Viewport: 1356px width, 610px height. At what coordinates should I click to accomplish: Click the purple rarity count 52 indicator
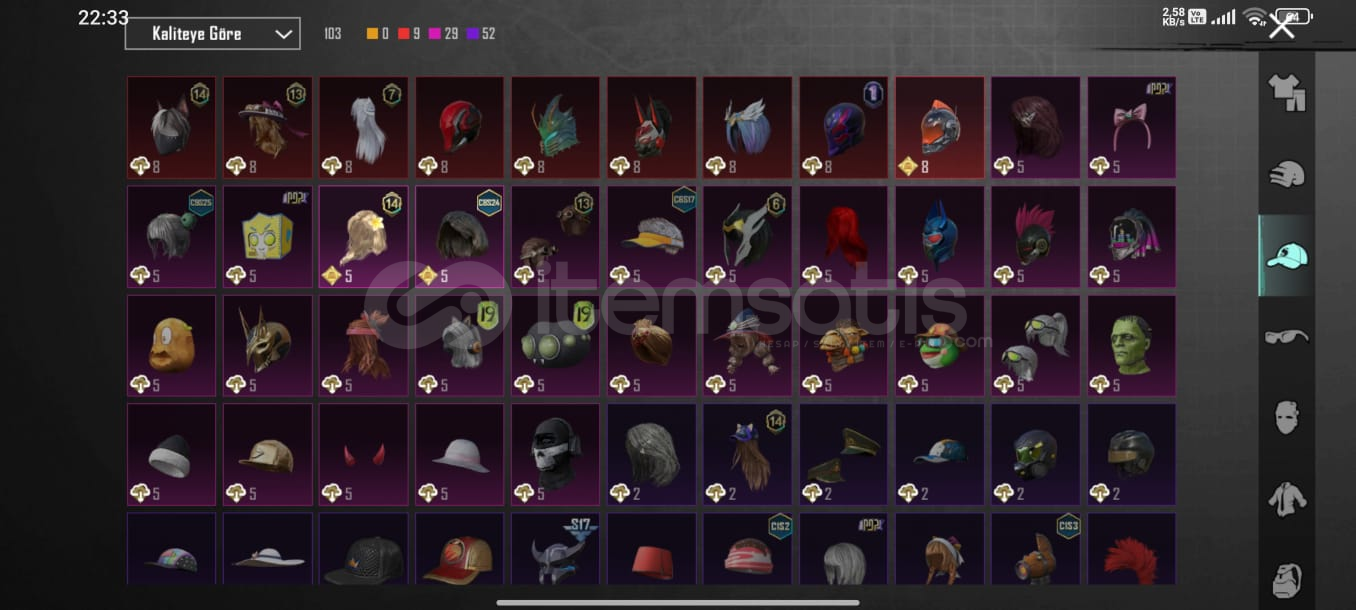(x=480, y=34)
